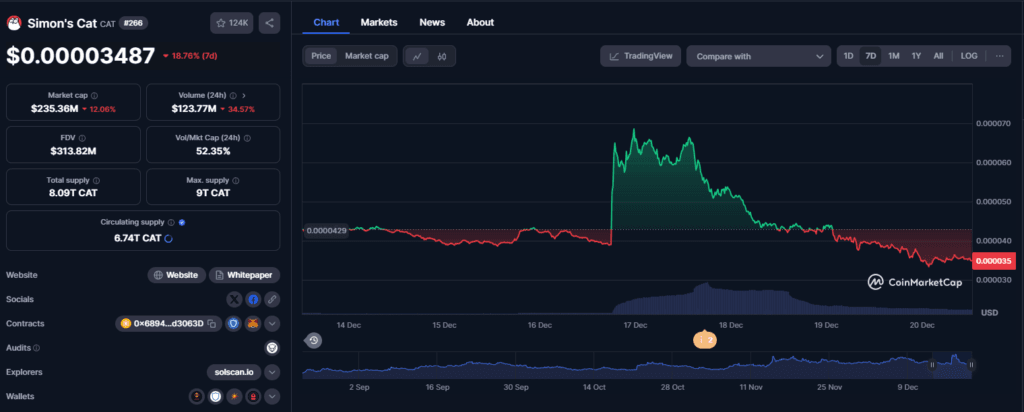1024x412 pixels.
Task: Select the line chart type icon
Action: [417, 56]
